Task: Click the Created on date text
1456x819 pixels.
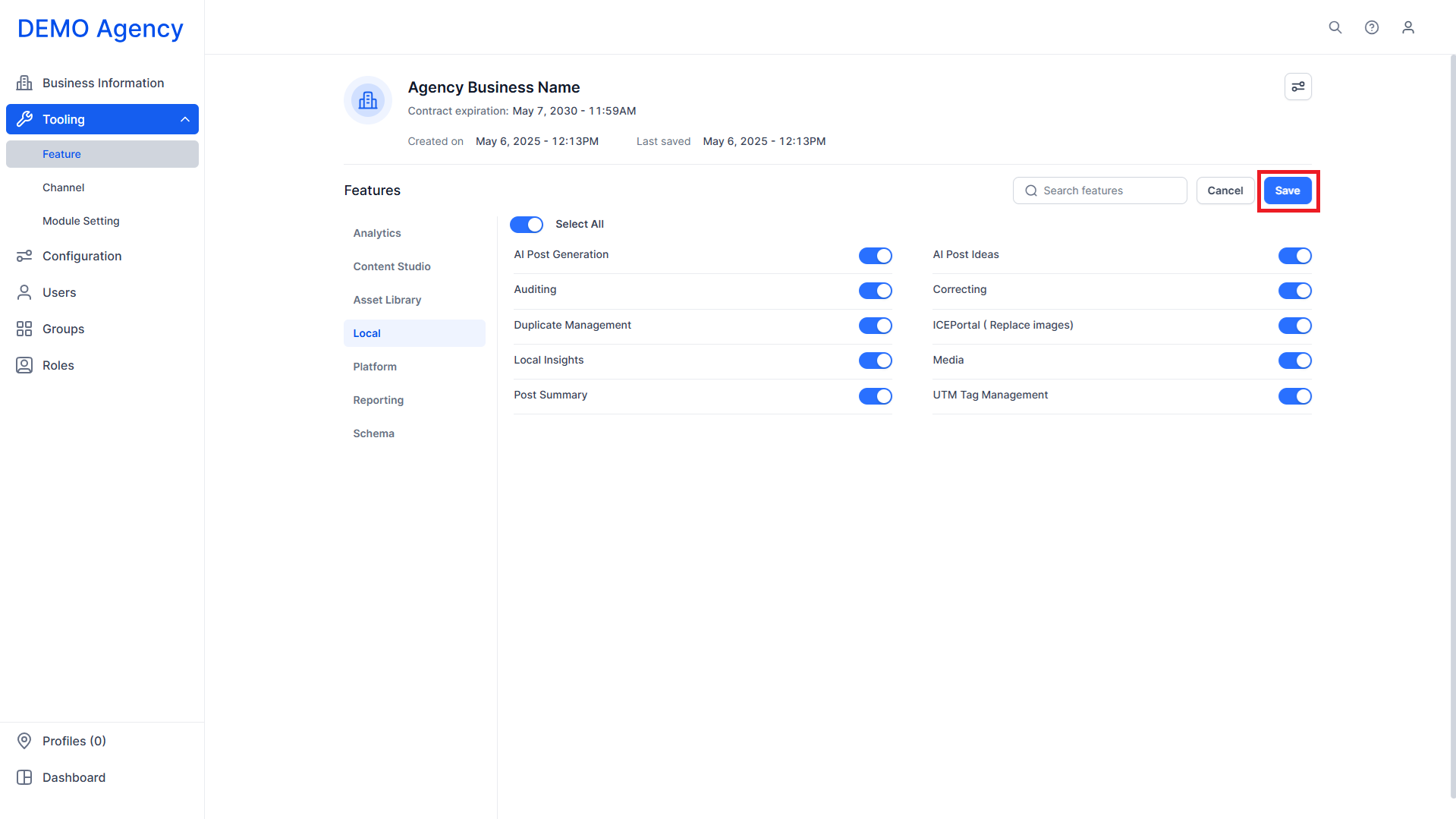Action: pos(537,141)
